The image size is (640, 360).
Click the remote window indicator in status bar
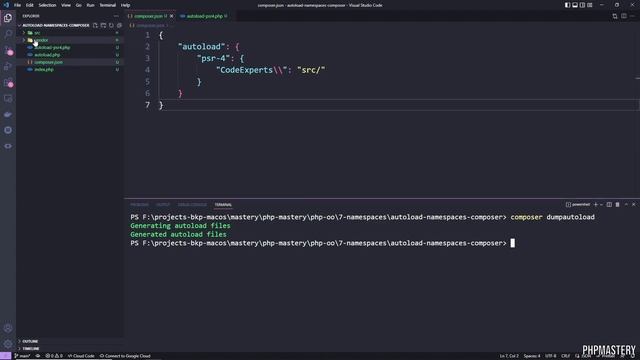click(5, 356)
